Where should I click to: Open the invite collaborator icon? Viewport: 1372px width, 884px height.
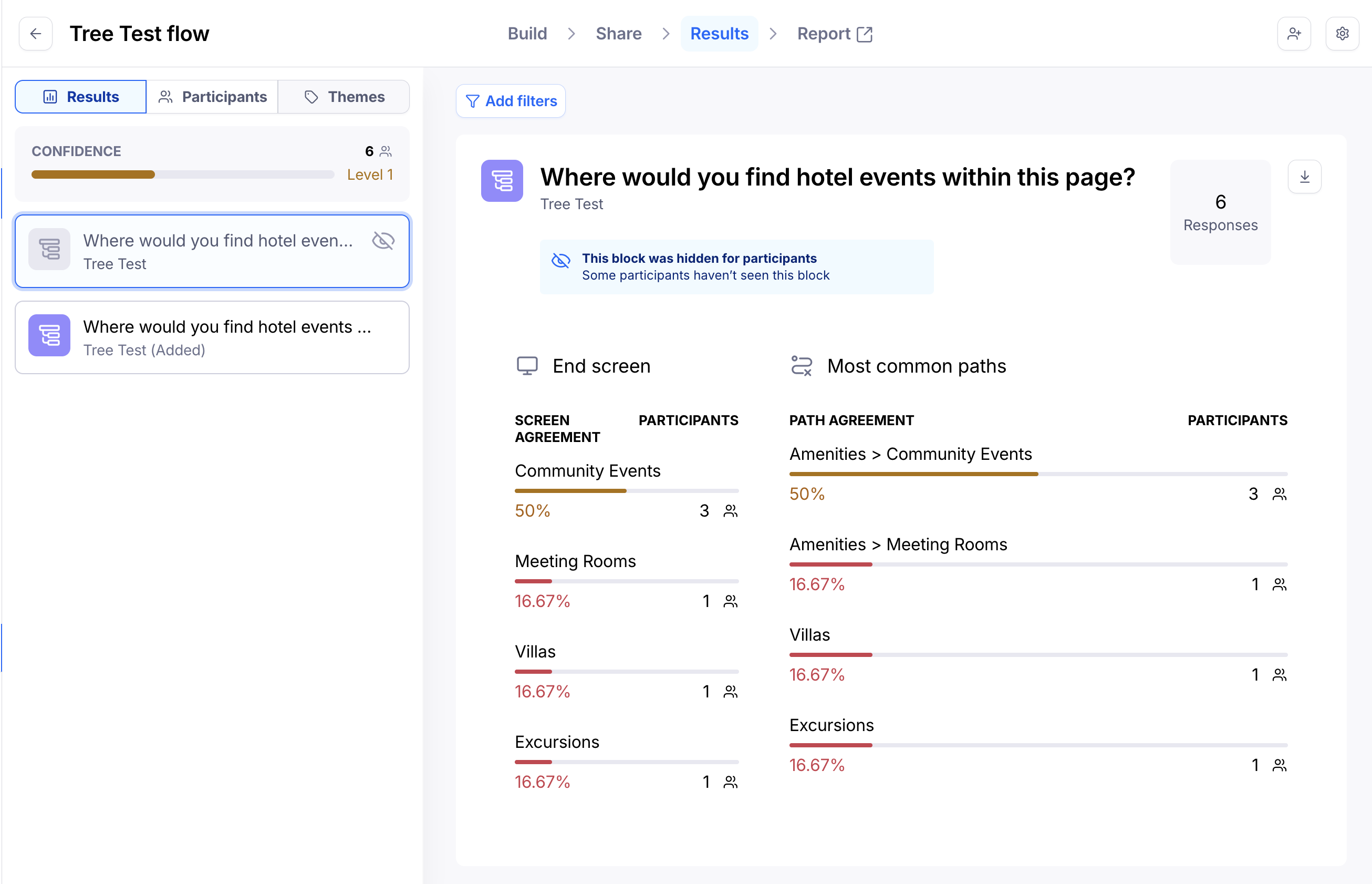[1294, 34]
